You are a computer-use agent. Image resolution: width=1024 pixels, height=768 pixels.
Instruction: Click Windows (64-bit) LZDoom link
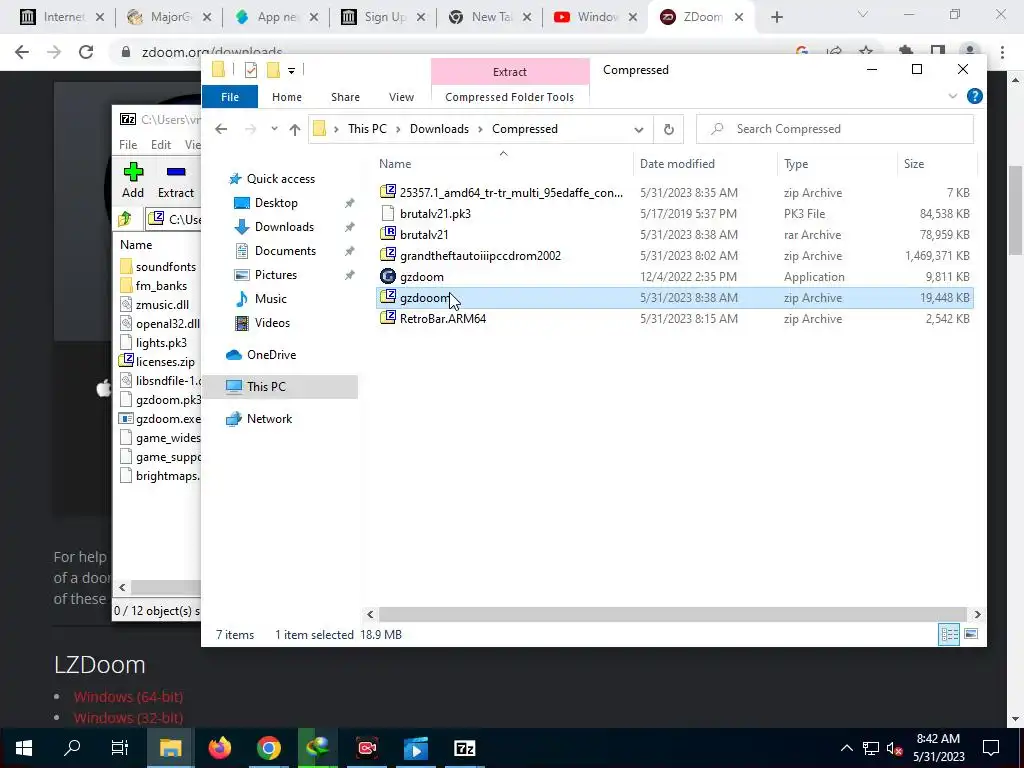click(128, 697)
